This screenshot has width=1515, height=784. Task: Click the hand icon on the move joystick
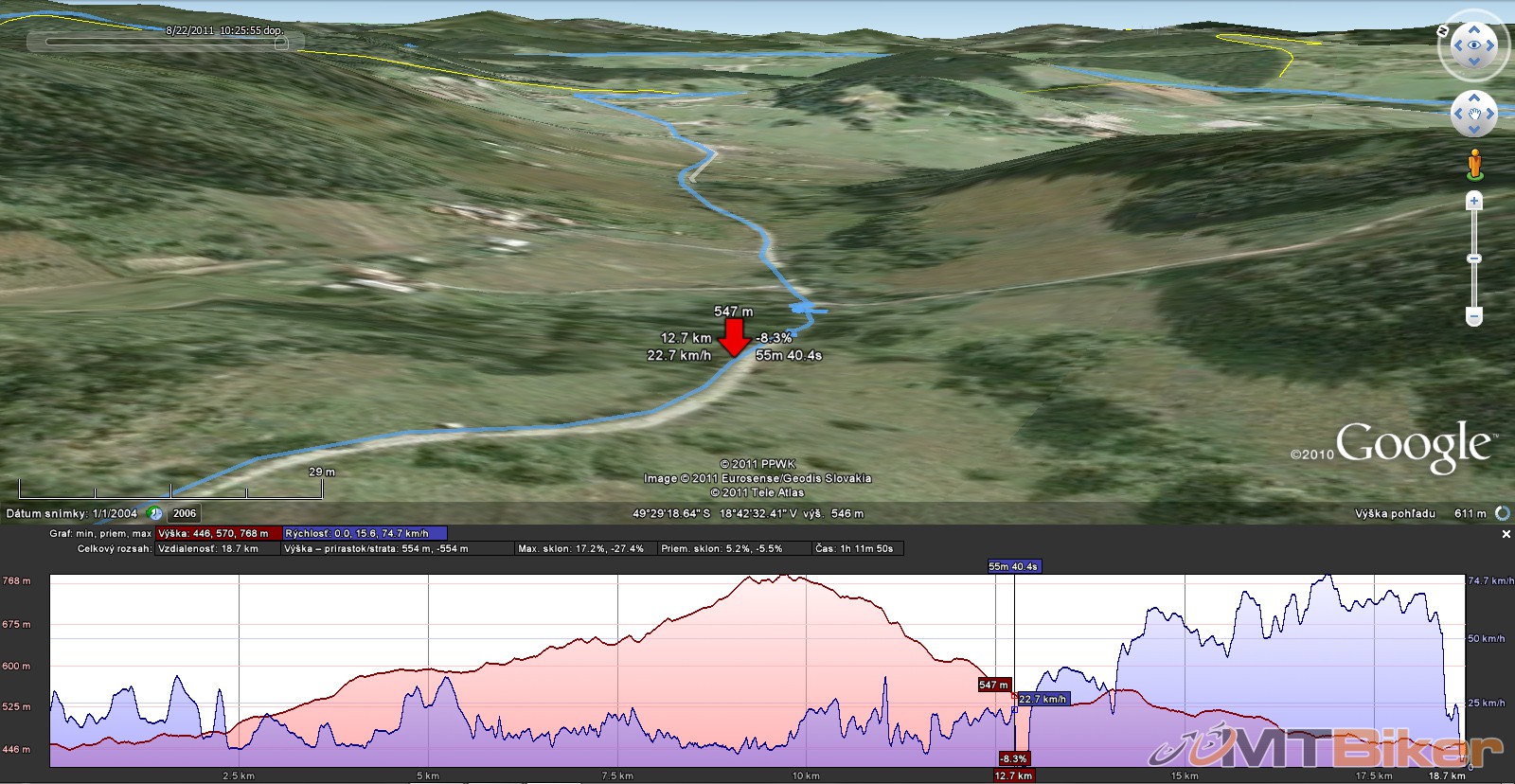pos(1473,115)
